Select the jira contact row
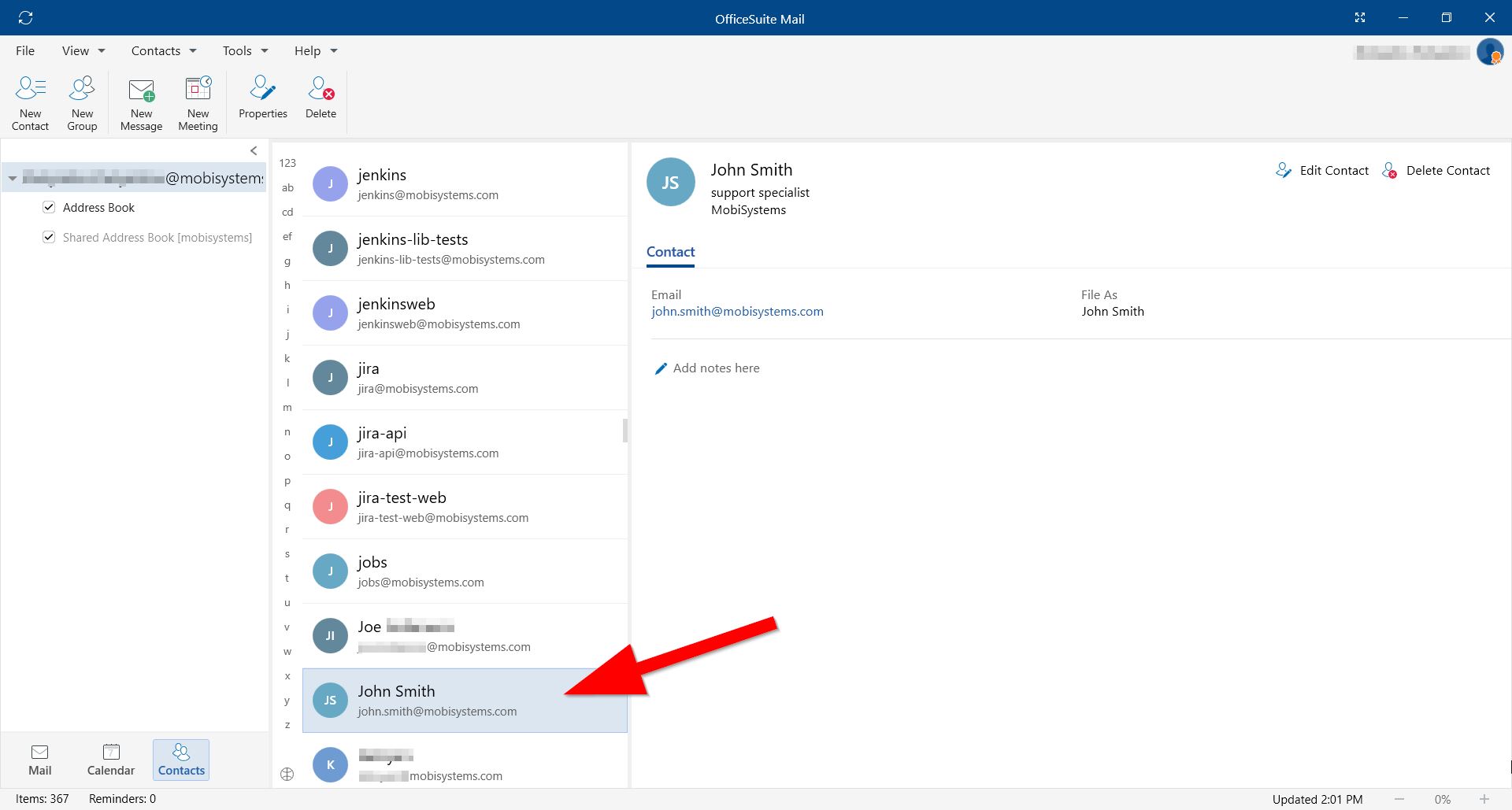 pos(465,377)
